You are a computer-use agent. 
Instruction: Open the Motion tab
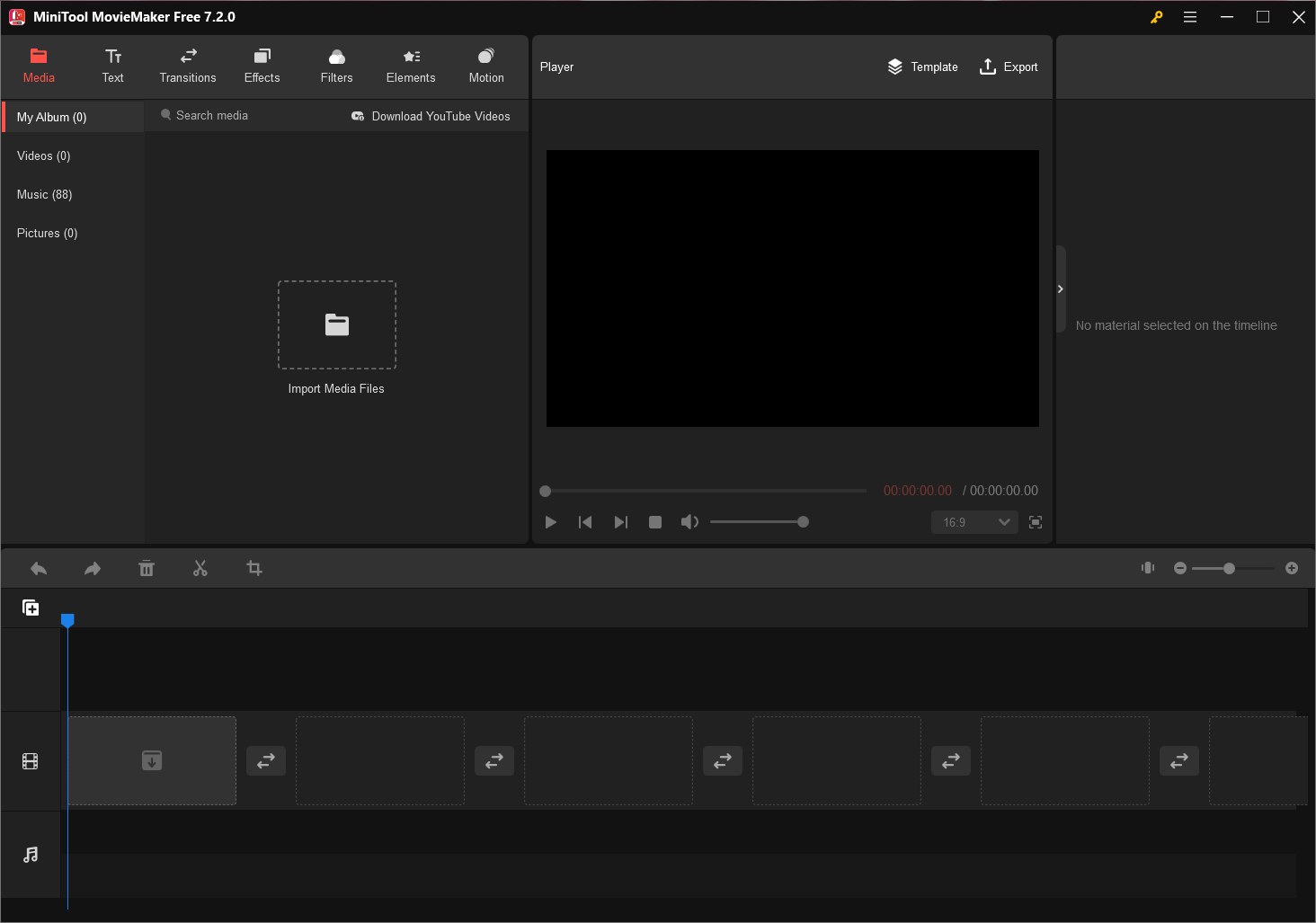click(x=486, y=67)
